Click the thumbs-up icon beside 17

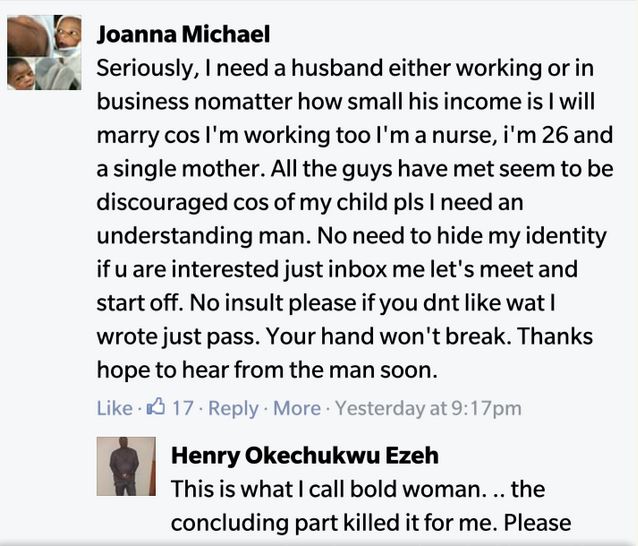[x=156, y=408]
